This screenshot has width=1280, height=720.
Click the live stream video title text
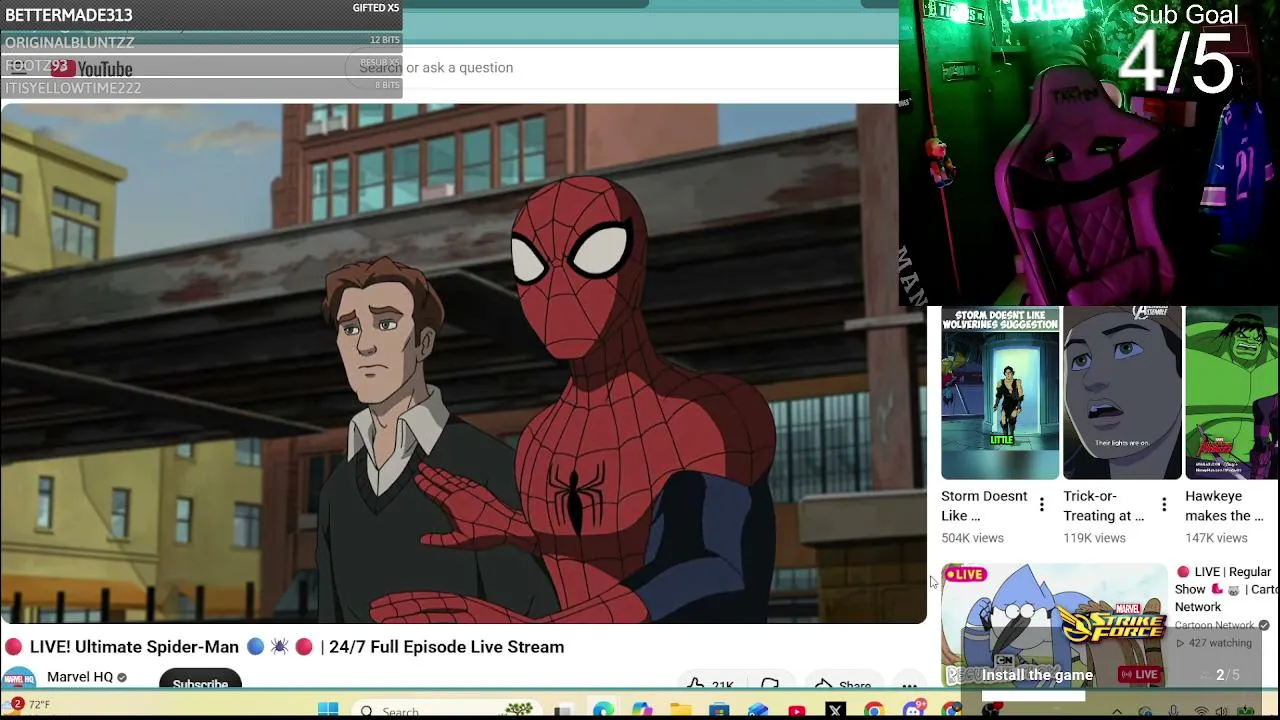pos(285,647)
